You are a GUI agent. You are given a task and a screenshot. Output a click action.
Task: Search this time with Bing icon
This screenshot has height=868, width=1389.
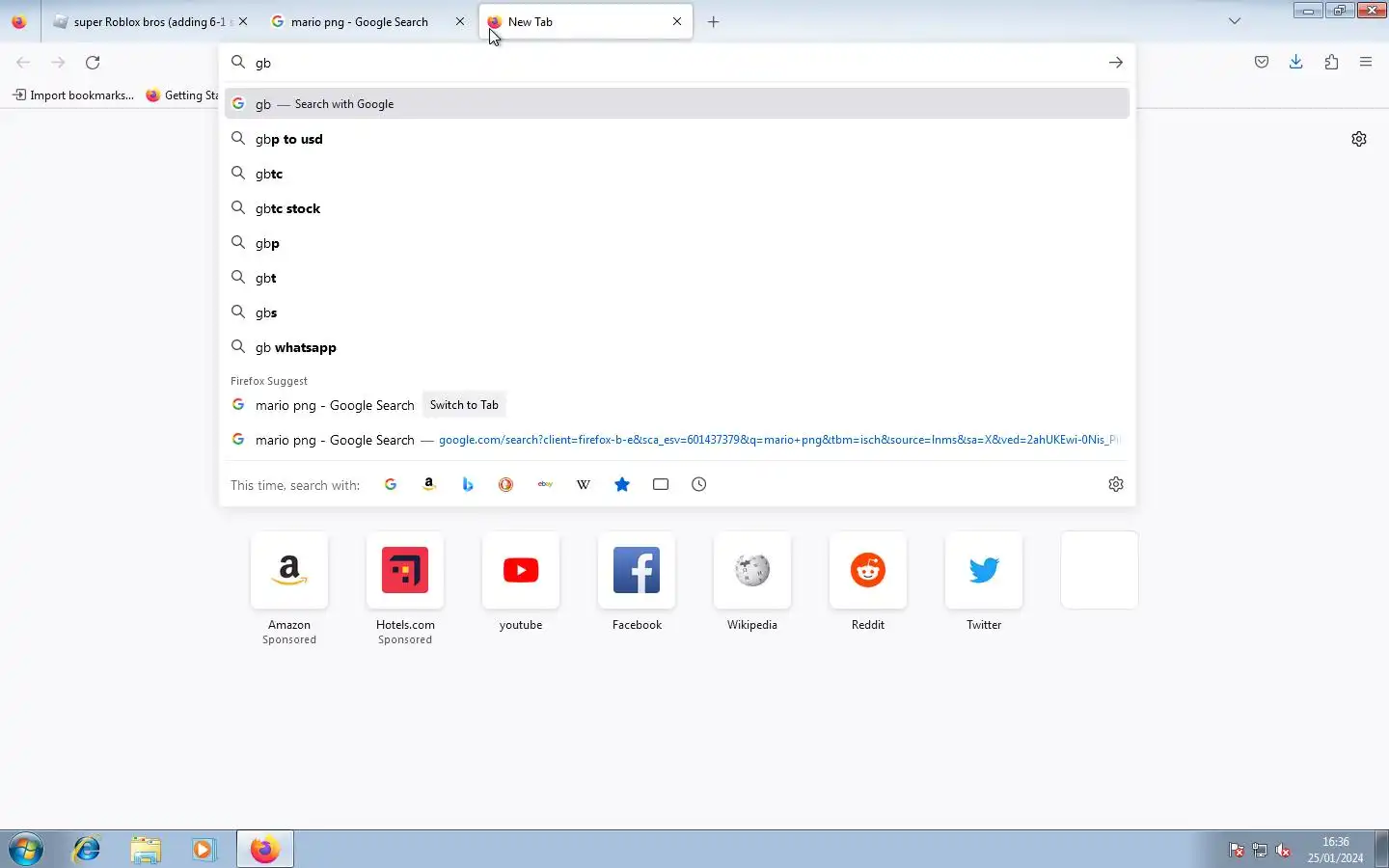pos(468,484)
